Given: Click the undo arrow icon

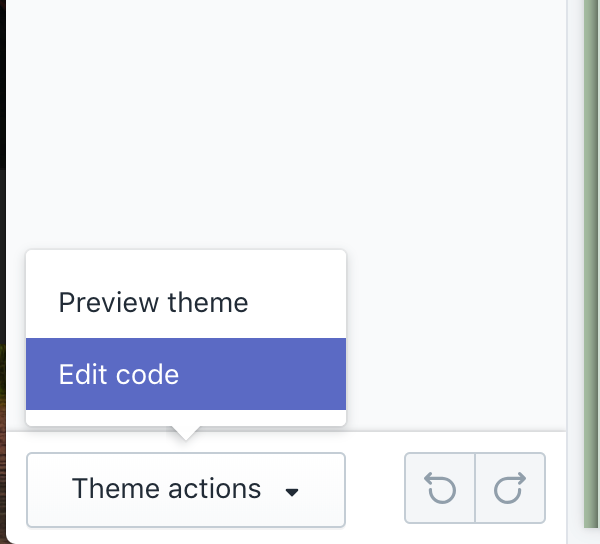Looking at the screenshot, I should click(x=440, y=488).
